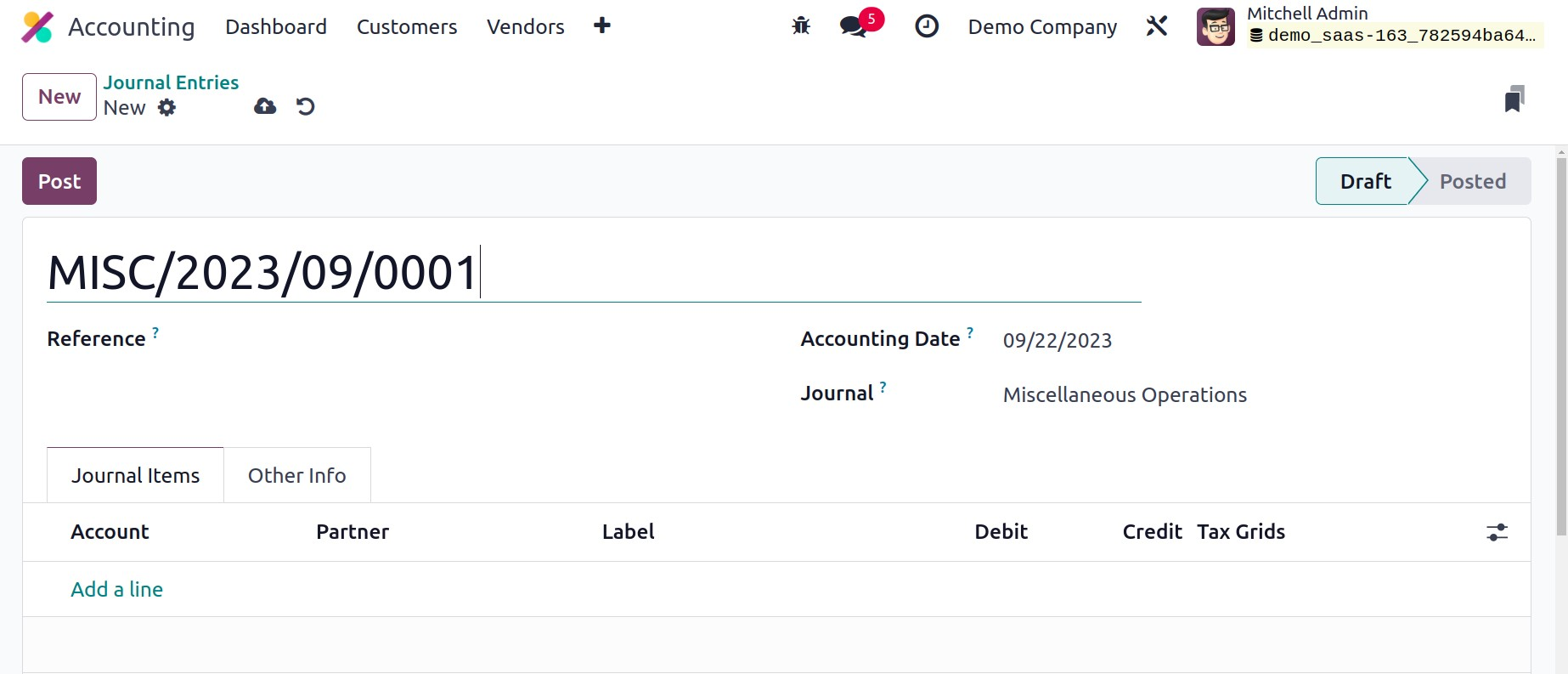Open the Vendors menu

coord(525,27)
